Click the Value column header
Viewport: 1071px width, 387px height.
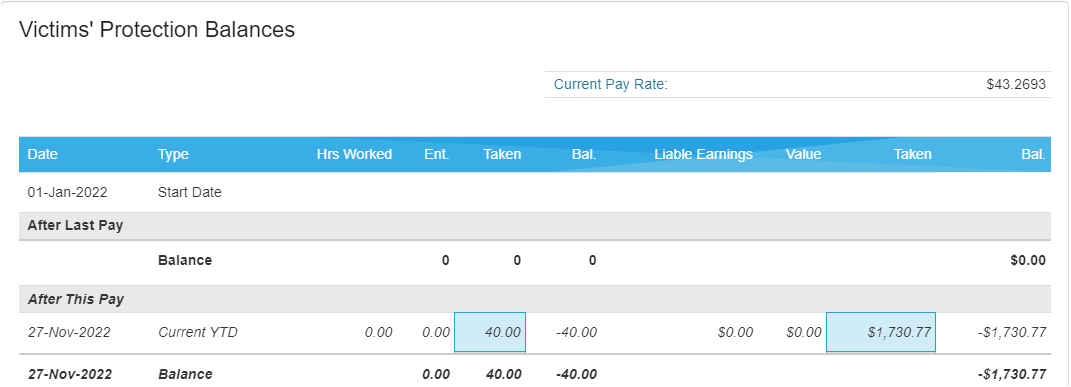(803, 154)
